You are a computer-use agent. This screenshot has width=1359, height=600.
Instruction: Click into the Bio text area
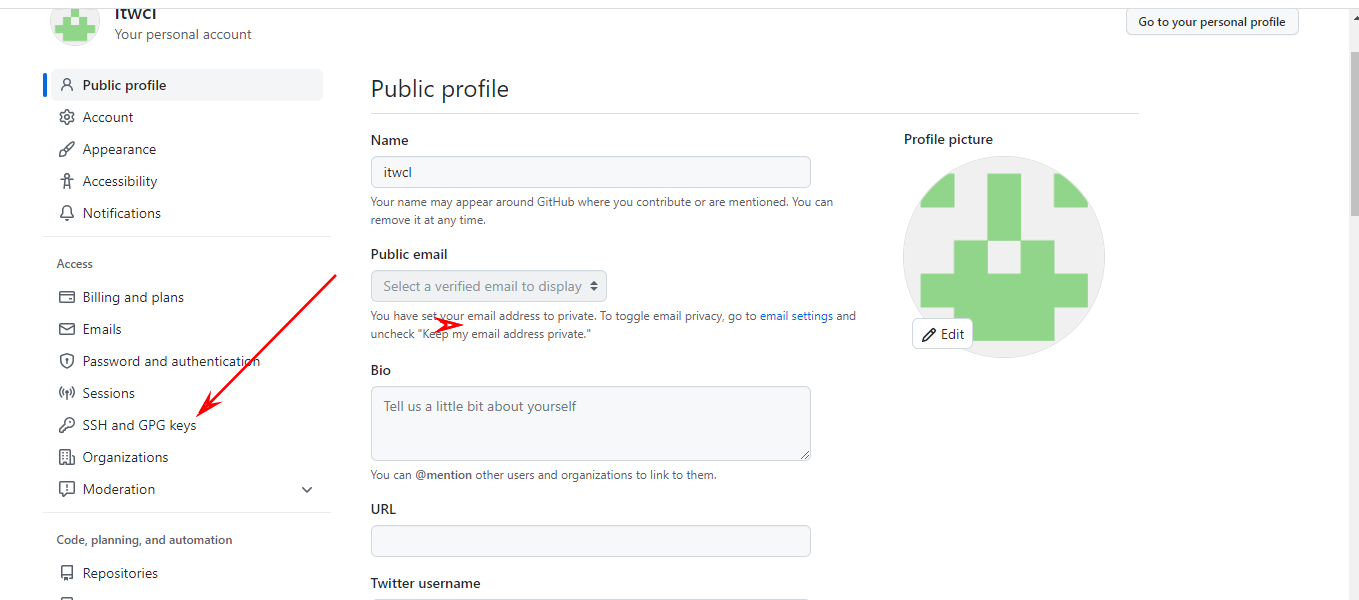tap(590, 423)
